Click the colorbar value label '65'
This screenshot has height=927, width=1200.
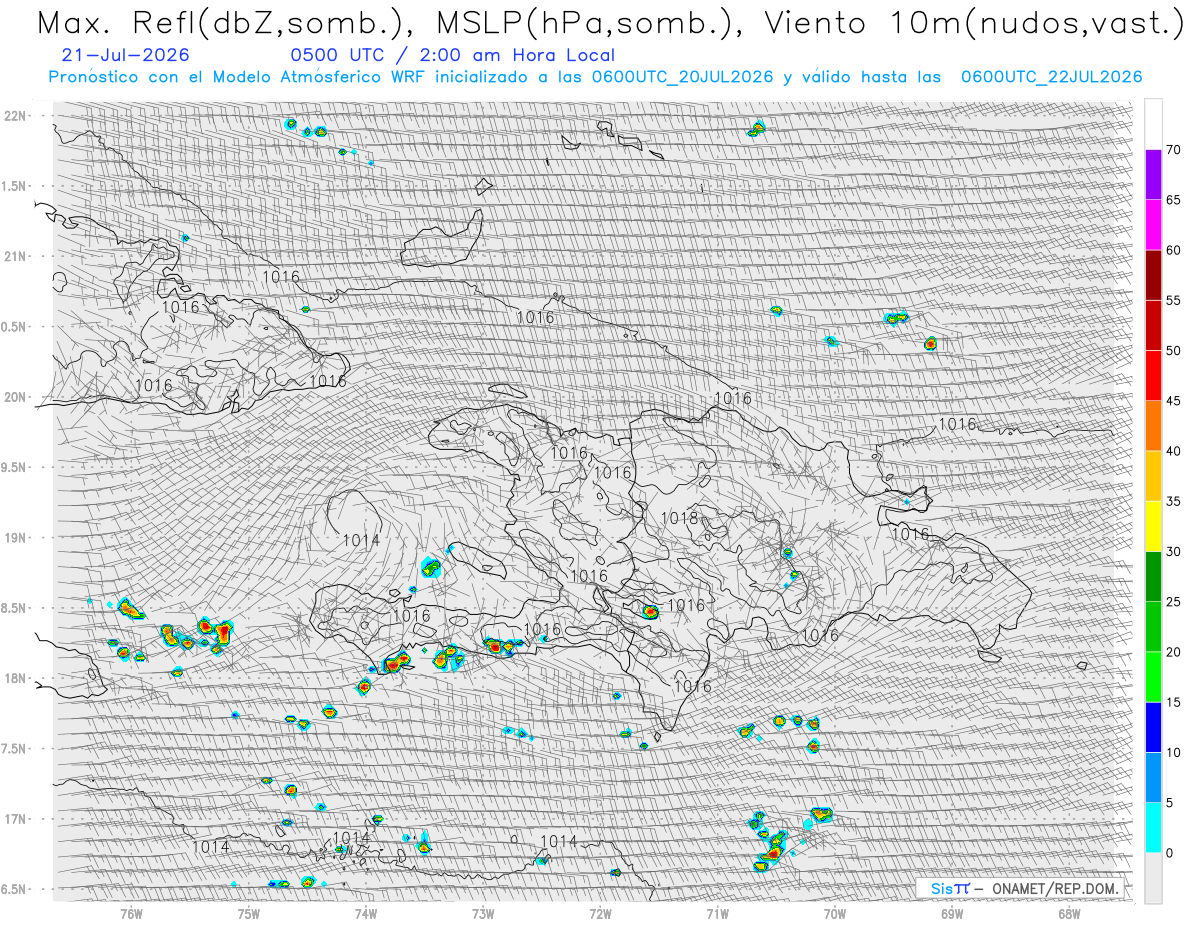coord(1173,200)
